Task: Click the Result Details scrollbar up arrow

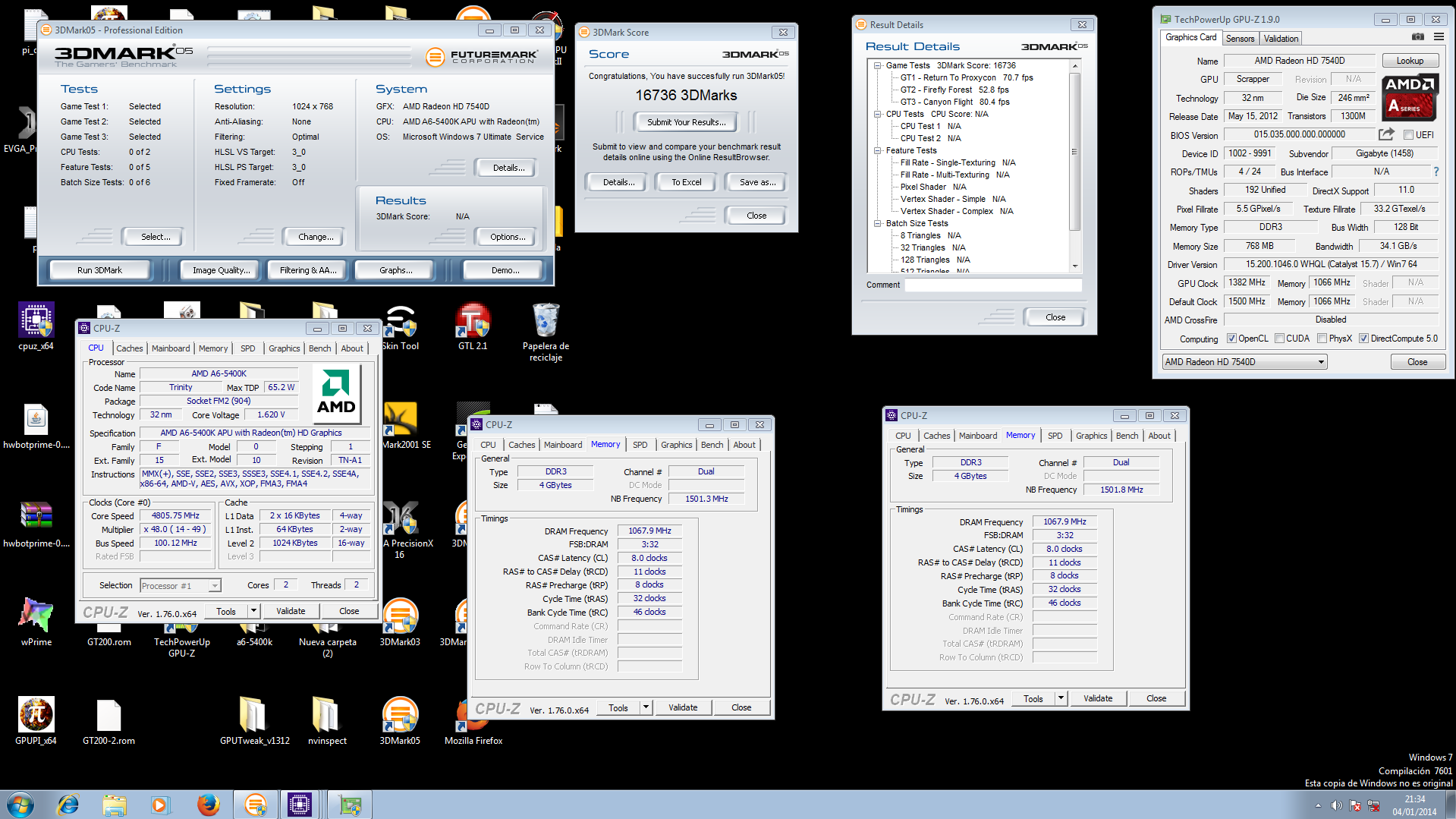Action: point(1074,67)
